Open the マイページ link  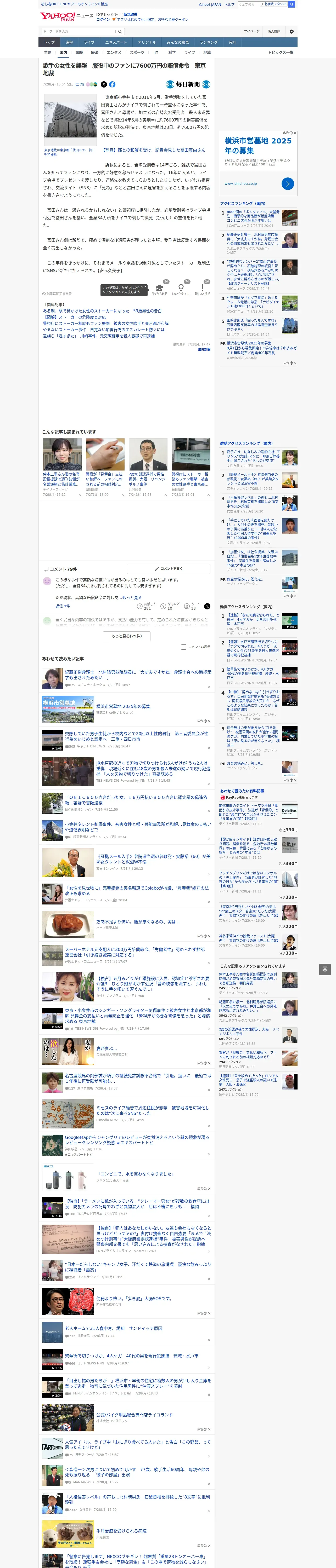251,32
